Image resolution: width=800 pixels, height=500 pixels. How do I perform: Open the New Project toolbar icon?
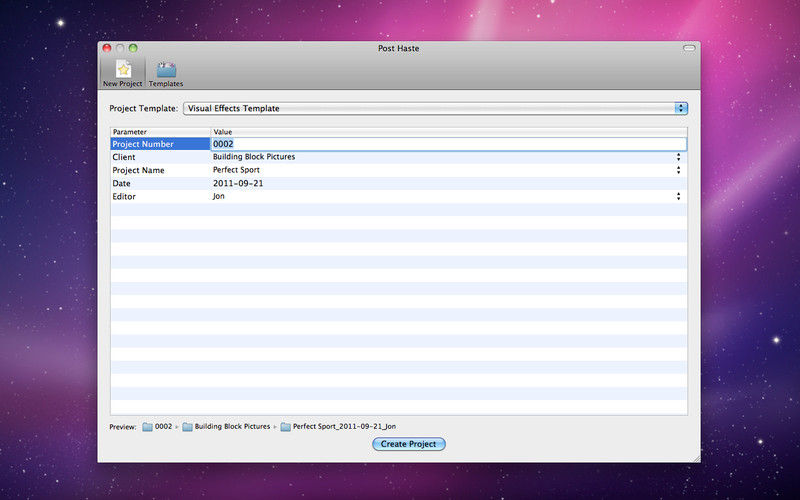point(122,73)
